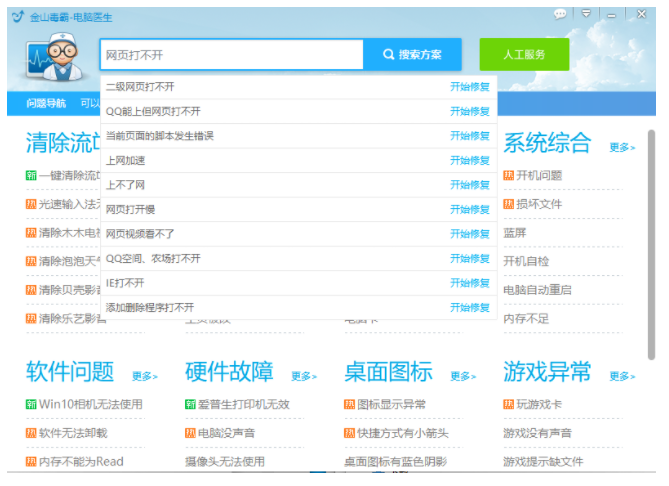669x486 pixels.
Task: Click inside the 网页打不开 search field
Action: (231, 54)
